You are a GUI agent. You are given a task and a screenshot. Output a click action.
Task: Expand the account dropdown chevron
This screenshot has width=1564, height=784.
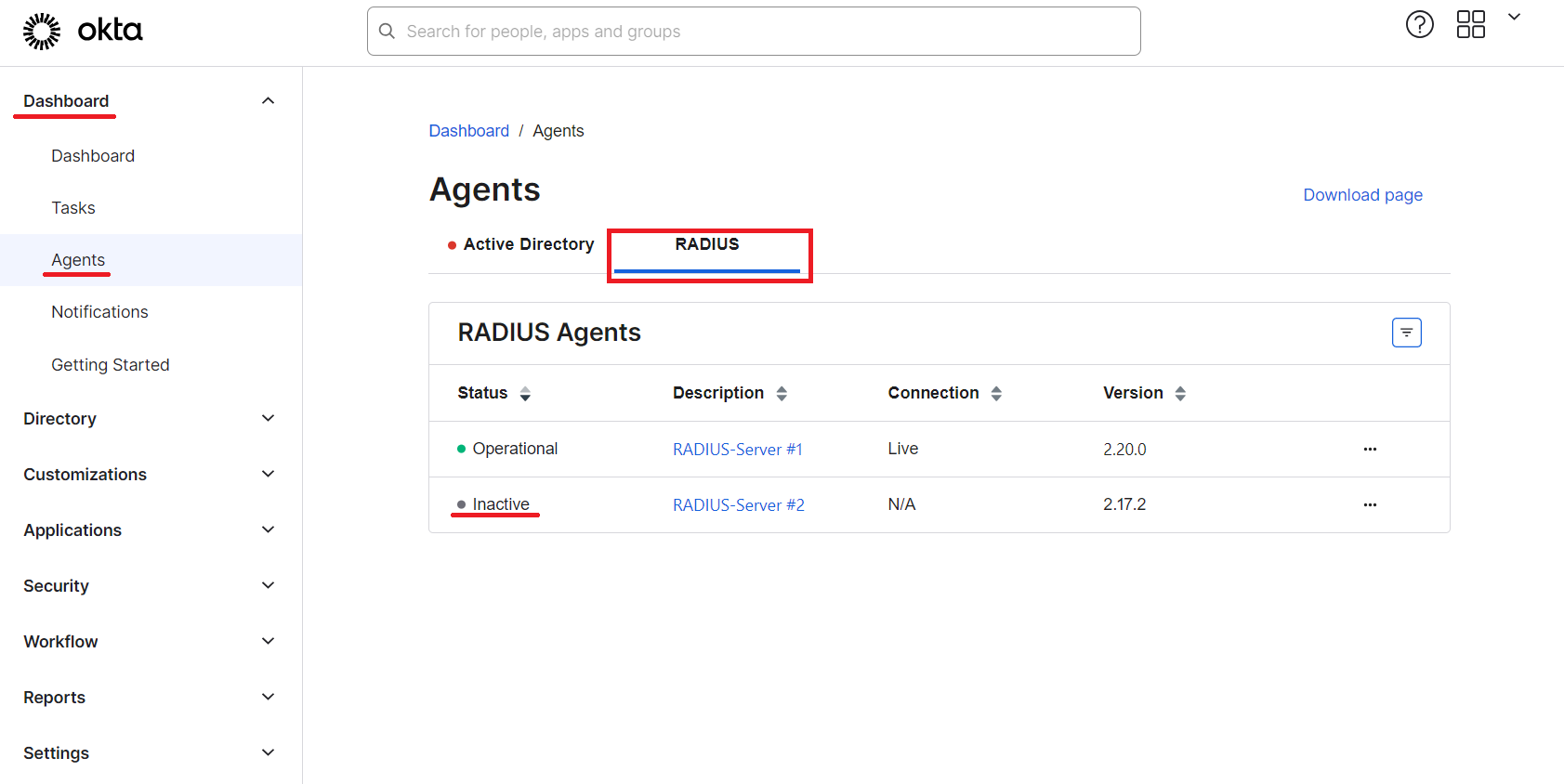[1514, 17]
